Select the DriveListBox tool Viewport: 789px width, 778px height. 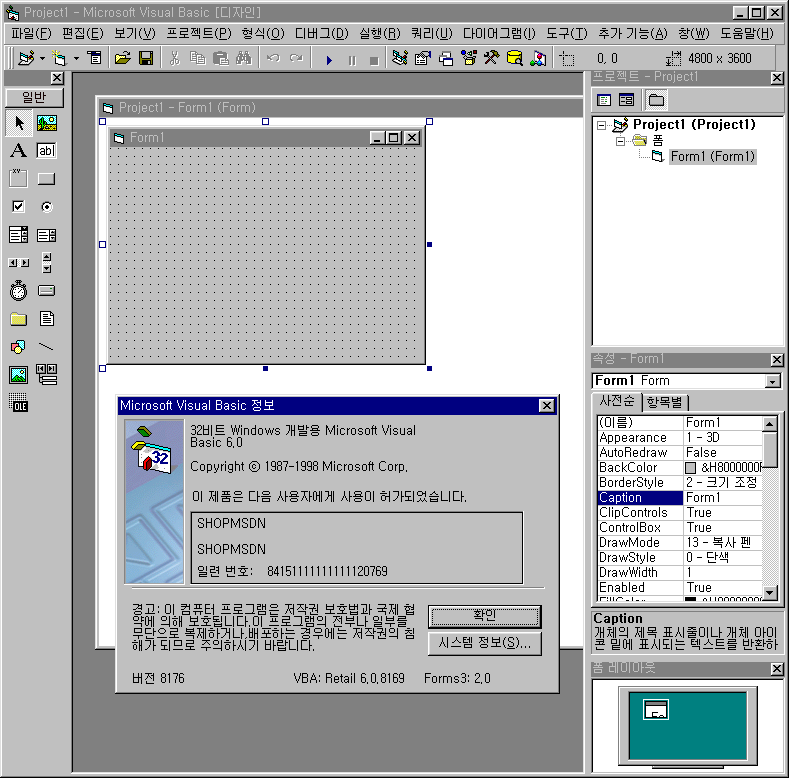tap(47, 291)
